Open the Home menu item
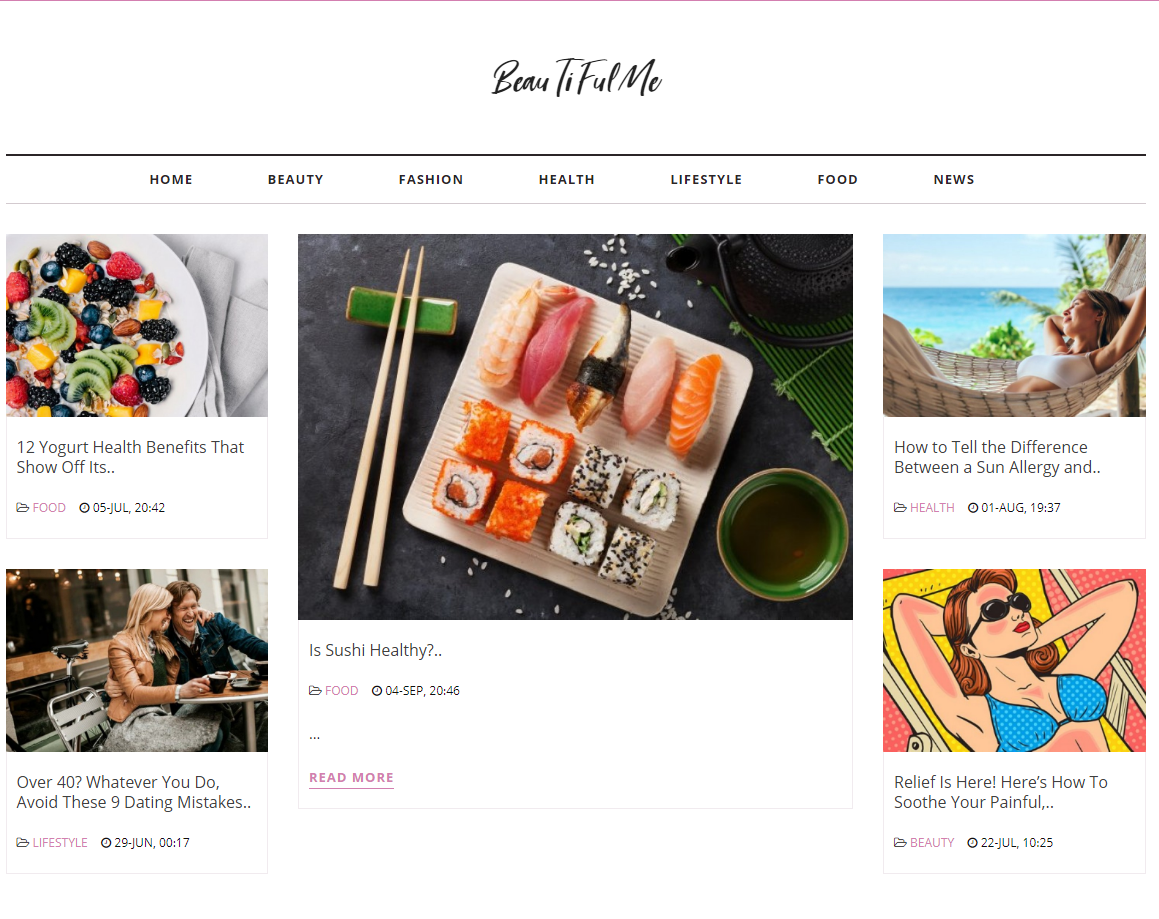Viewport: 1159px width, 919px height. point(171,180)
